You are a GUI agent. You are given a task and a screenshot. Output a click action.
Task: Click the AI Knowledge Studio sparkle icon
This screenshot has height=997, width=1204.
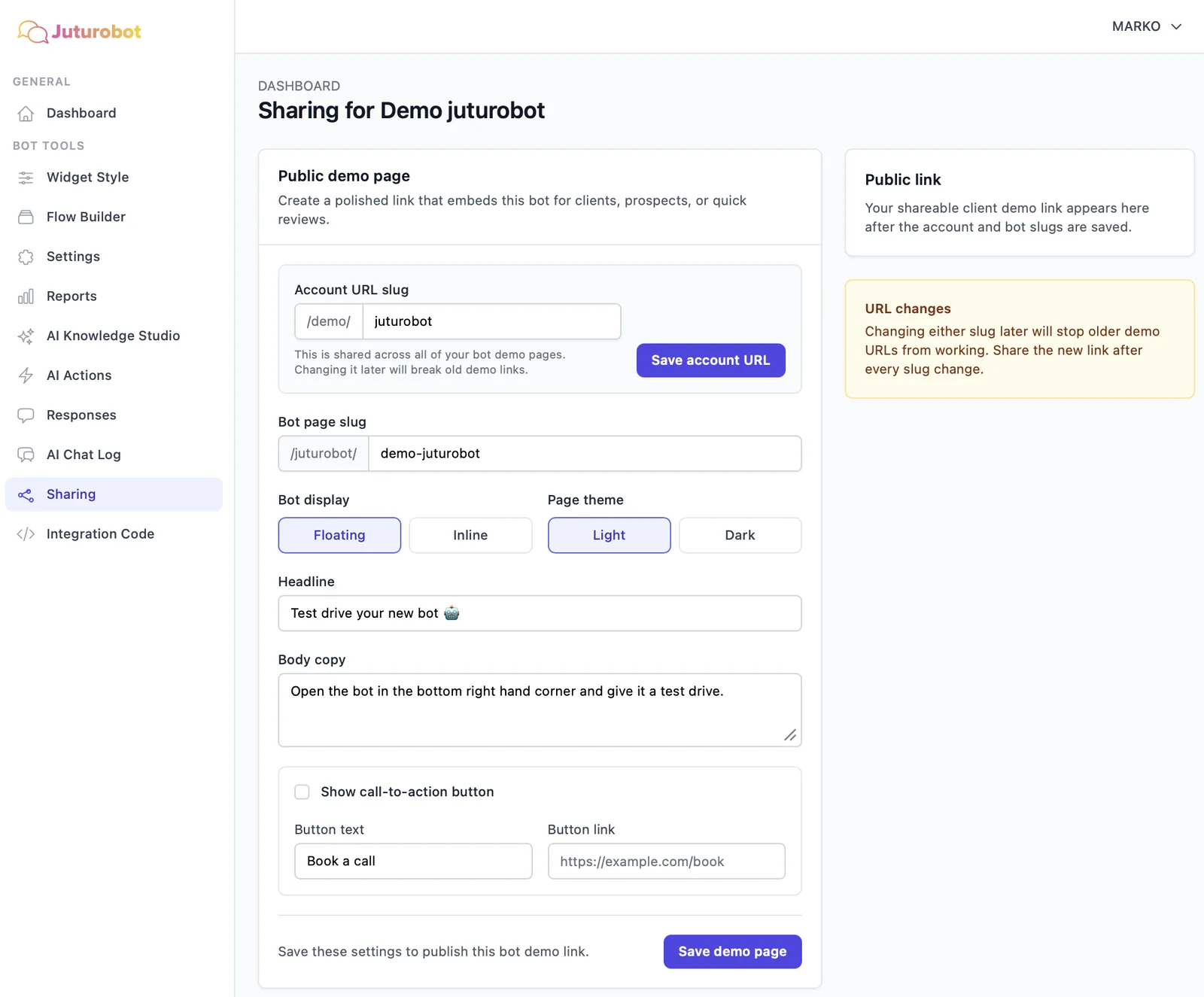click(26, 336)
